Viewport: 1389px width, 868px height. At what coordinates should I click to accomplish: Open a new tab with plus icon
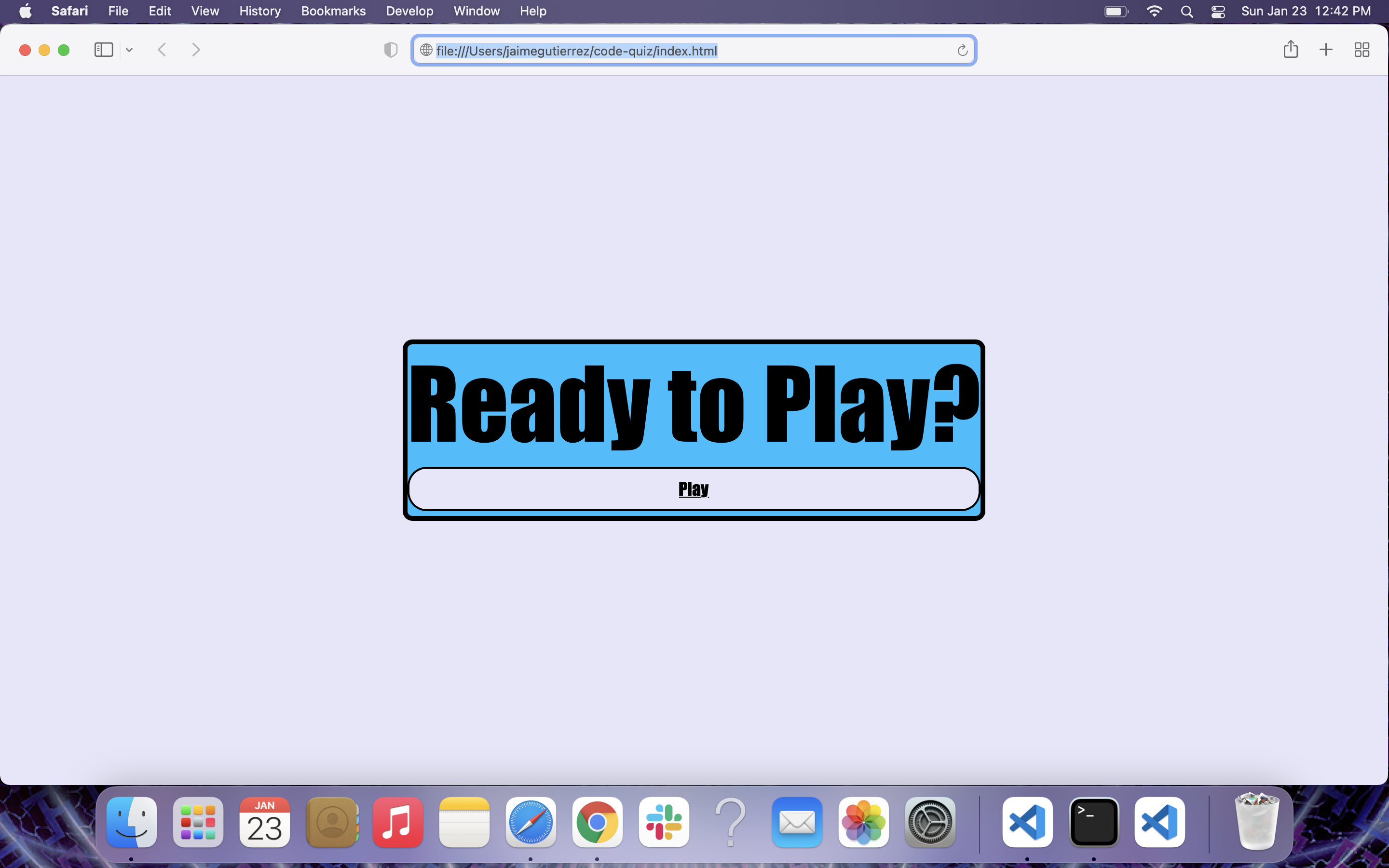click(1326, 50)
